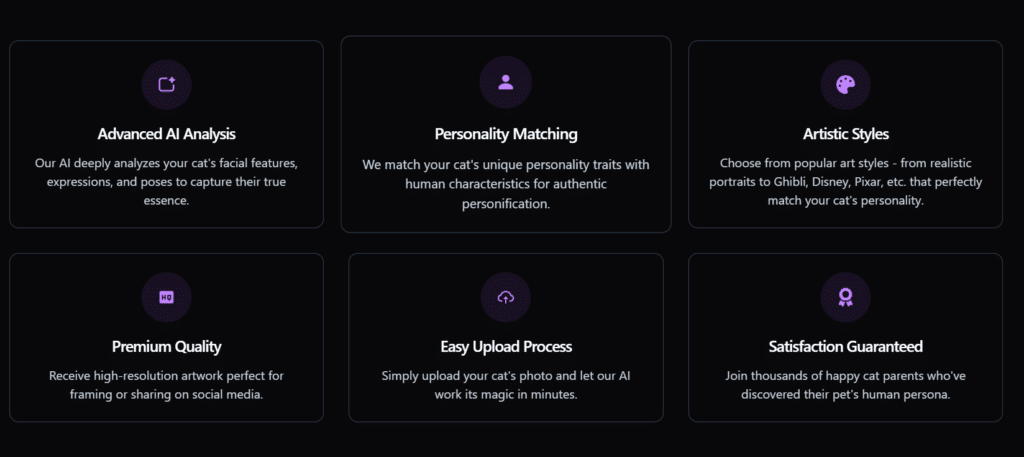Click the Ghibli, Disney, Pixar styles description
This screenshot has height=457, width=1024.
click(845, 181)
